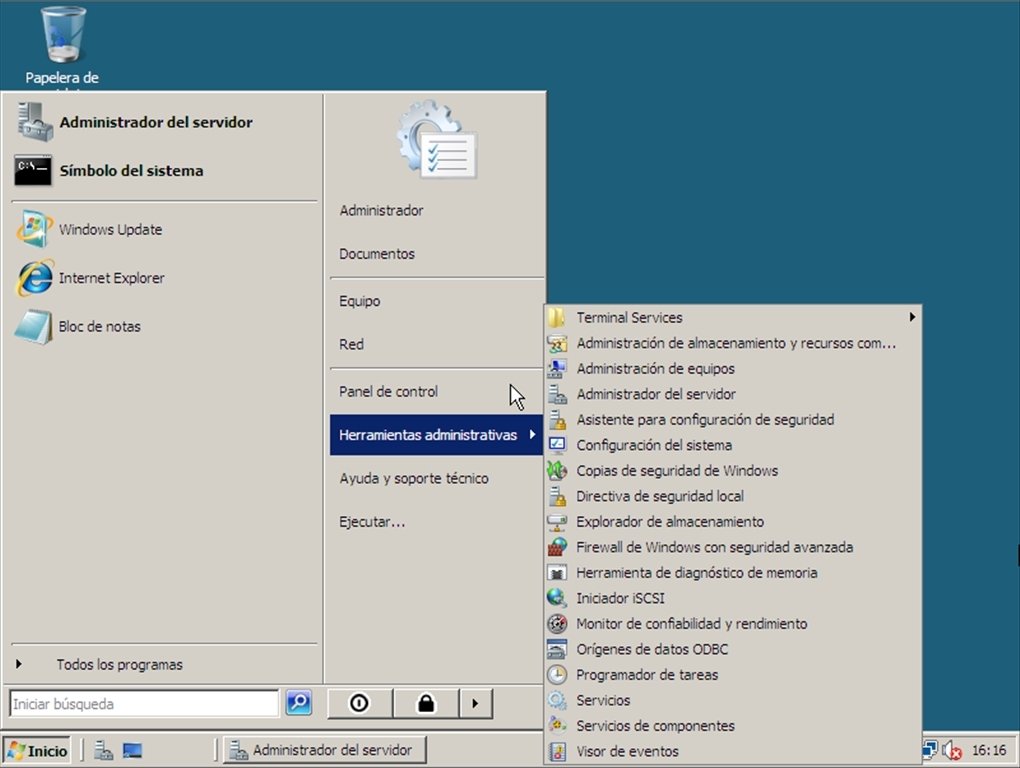
Task: Click Directiva de seguridad local icon
Action: click(557, 496)
